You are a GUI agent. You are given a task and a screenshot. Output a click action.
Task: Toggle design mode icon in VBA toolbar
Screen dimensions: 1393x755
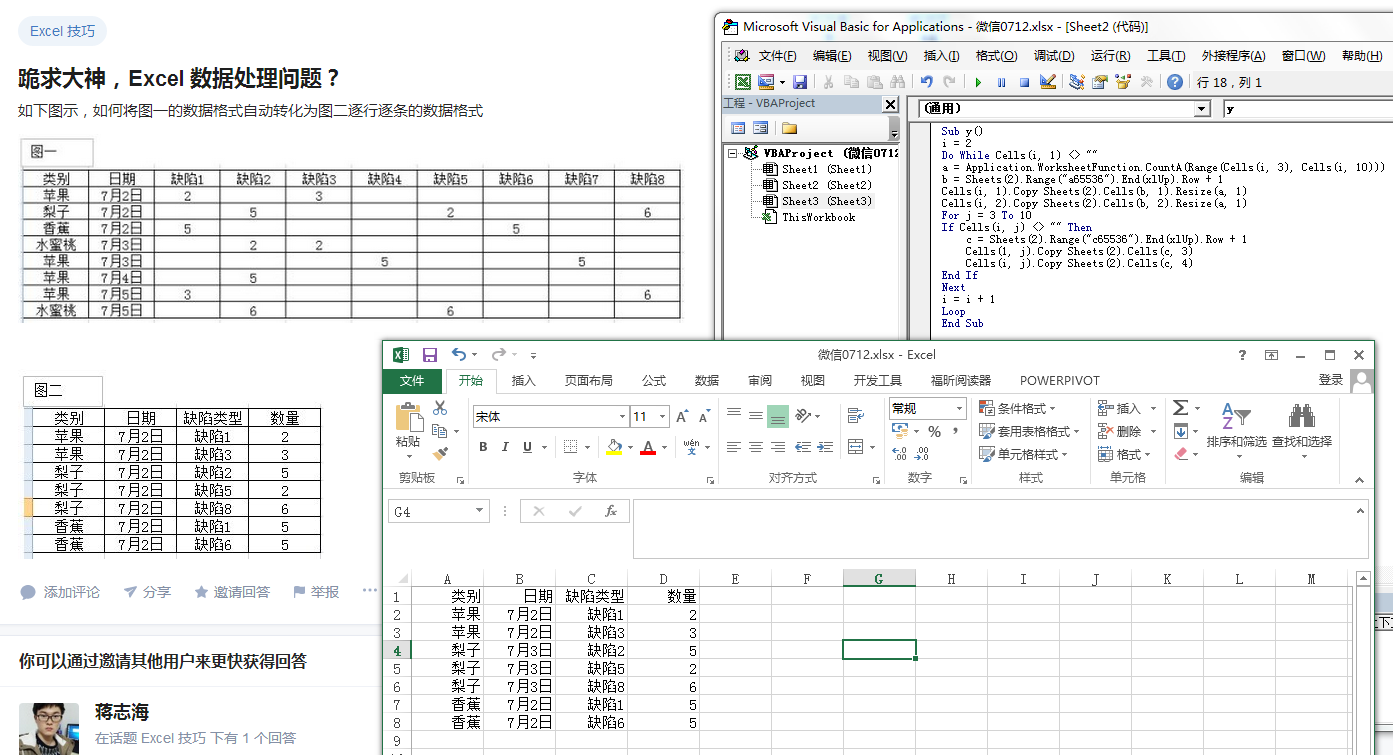[1048, 81]
